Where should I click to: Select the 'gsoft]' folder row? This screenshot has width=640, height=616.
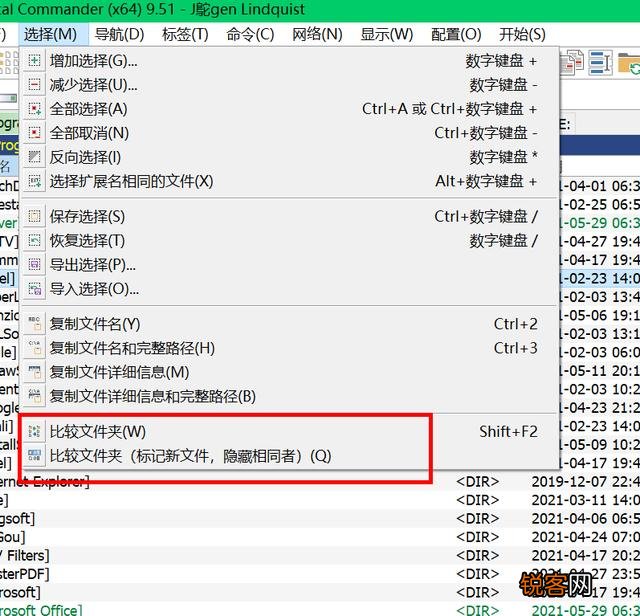pos(320,518)
